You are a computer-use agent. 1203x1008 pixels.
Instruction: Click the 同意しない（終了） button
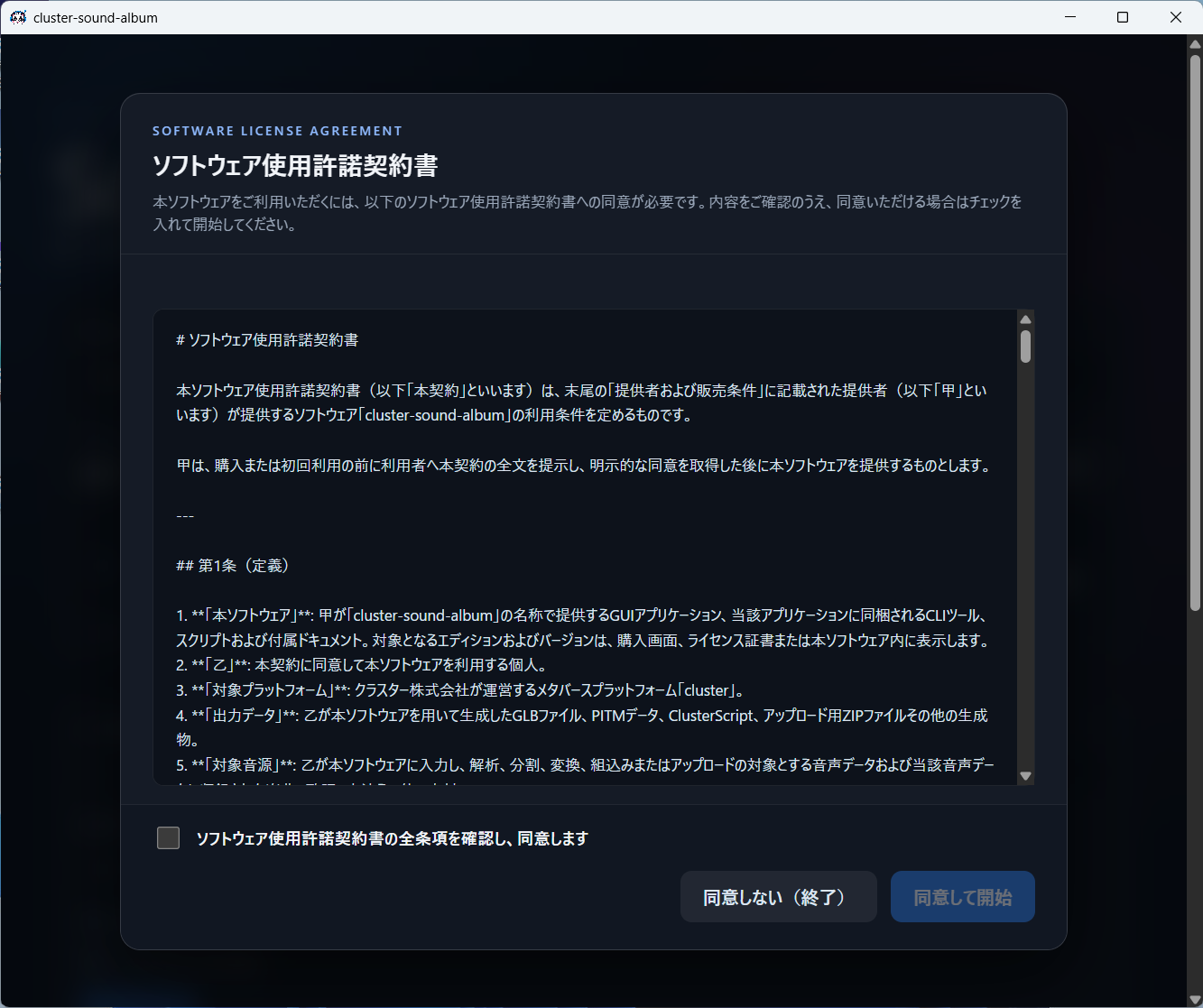pyautogui.click(x=779, y=897)
